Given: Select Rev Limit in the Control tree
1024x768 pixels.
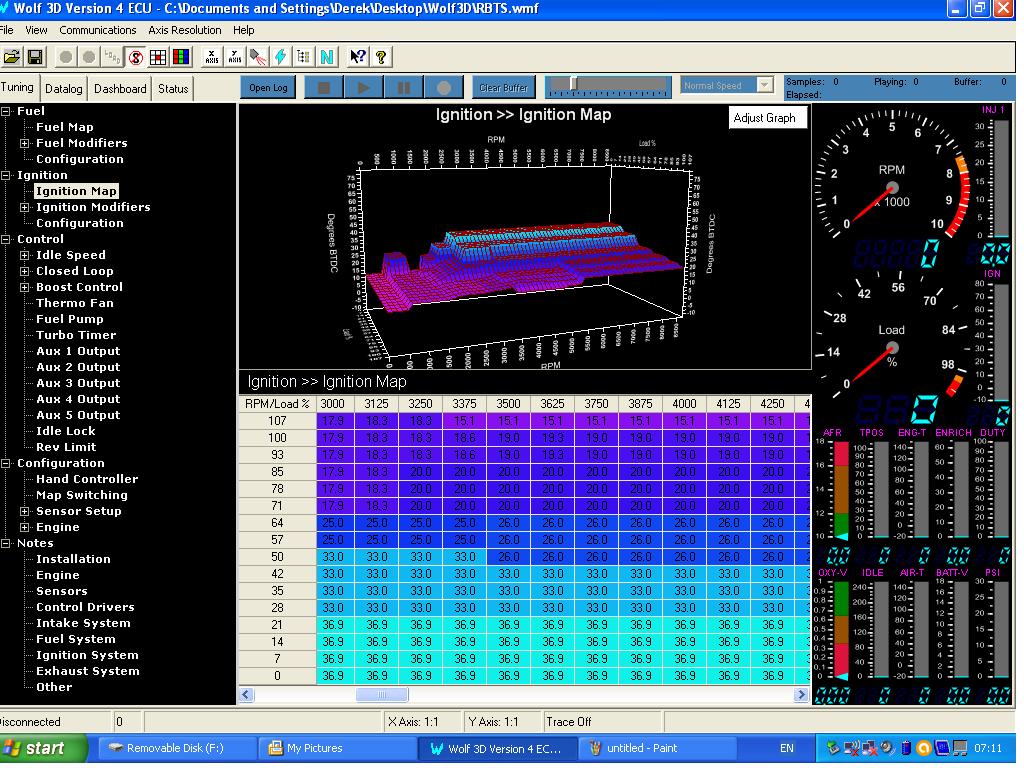Looking at the screenshot, I should pyautogui.click(x=66, y=447).
